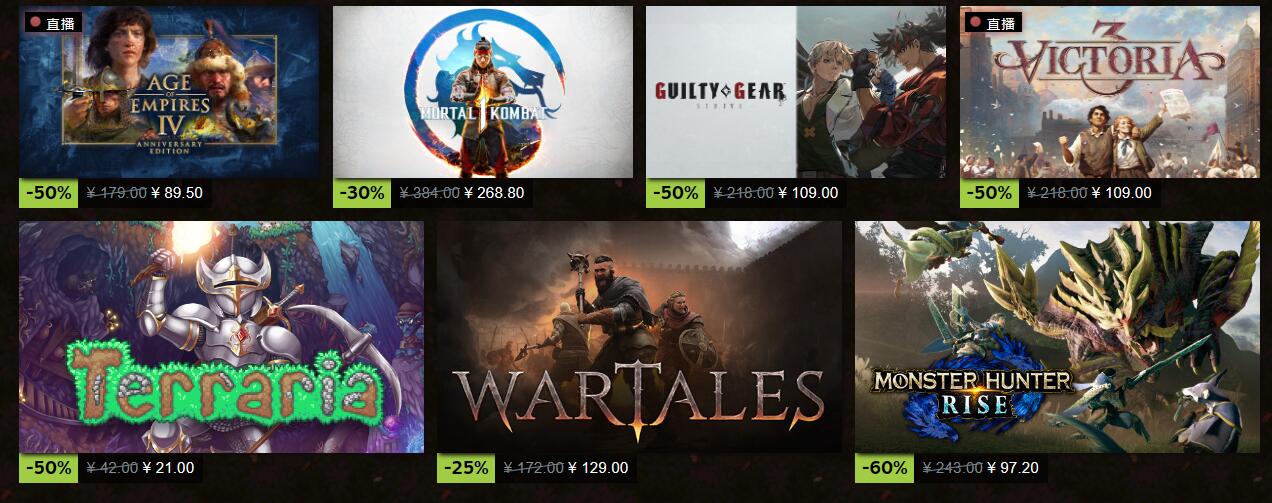Open the Mortal Kombat 1 game capsule
1272x503 pixels.
[483, 92]
